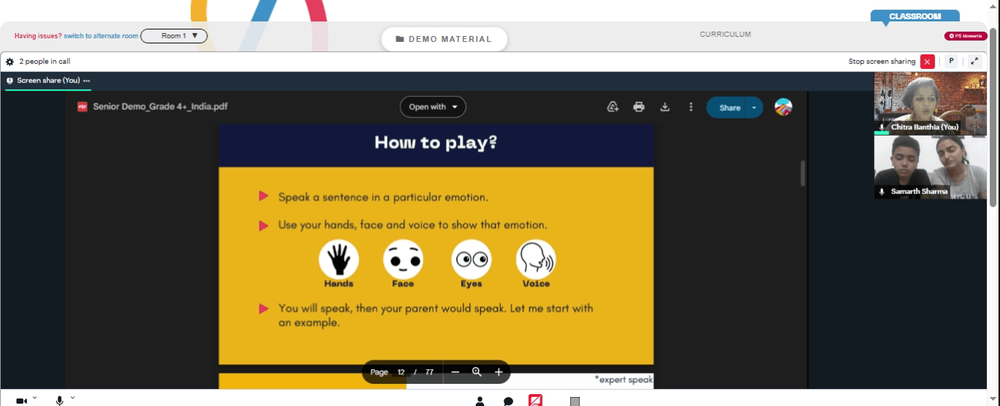Click the magnifier zoom reset icon
1000x406 pixels.
click(476, 372)
